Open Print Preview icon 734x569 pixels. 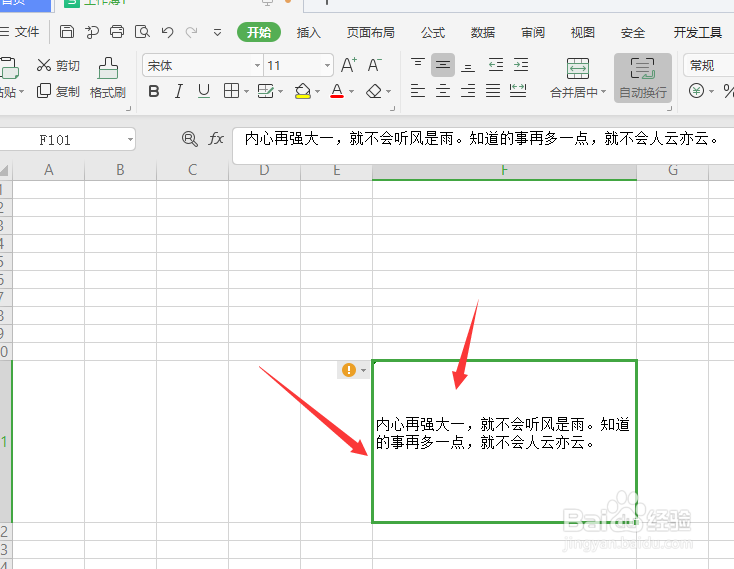[142, 32]
